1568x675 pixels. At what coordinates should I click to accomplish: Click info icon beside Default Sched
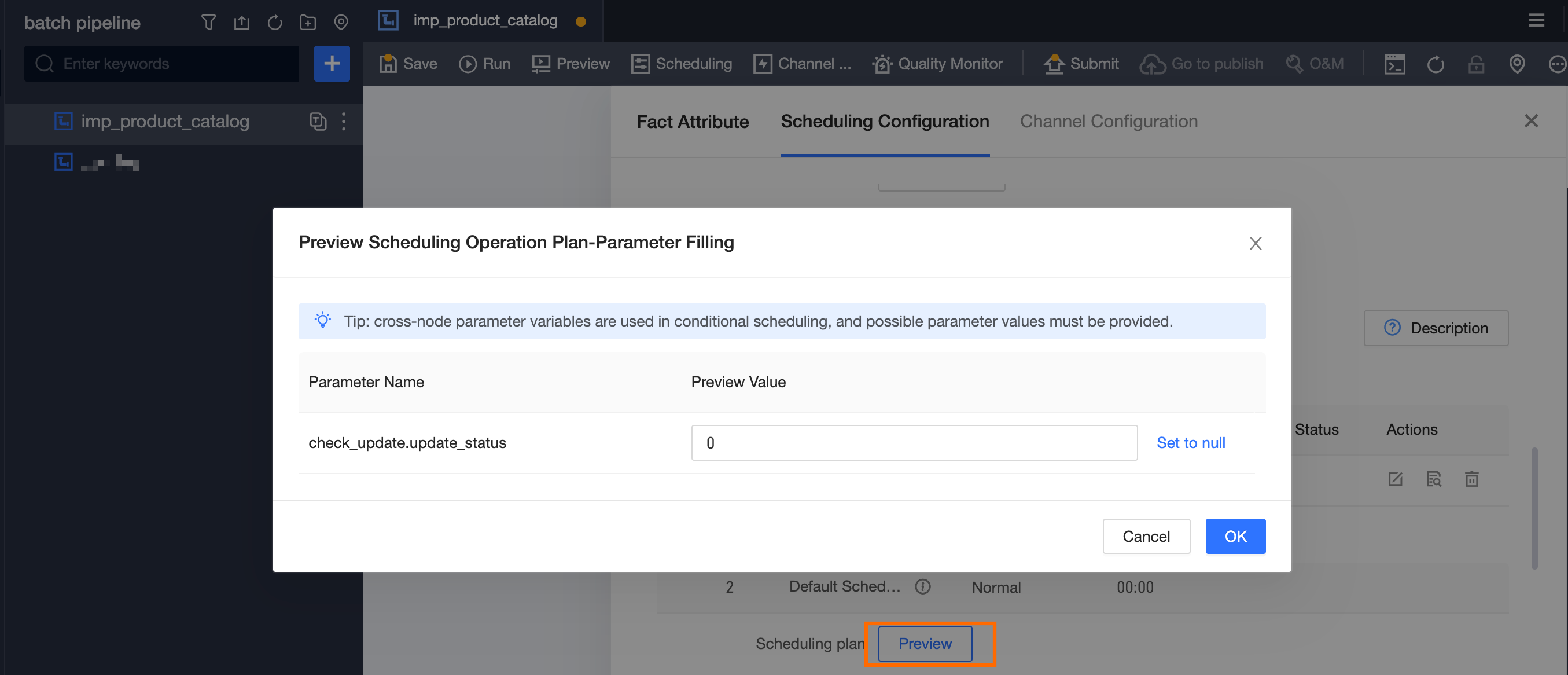tap(923, 586)
